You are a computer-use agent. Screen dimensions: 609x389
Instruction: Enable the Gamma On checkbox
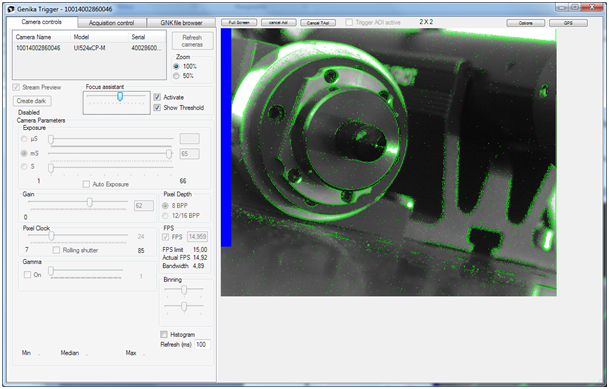point(28,274)
